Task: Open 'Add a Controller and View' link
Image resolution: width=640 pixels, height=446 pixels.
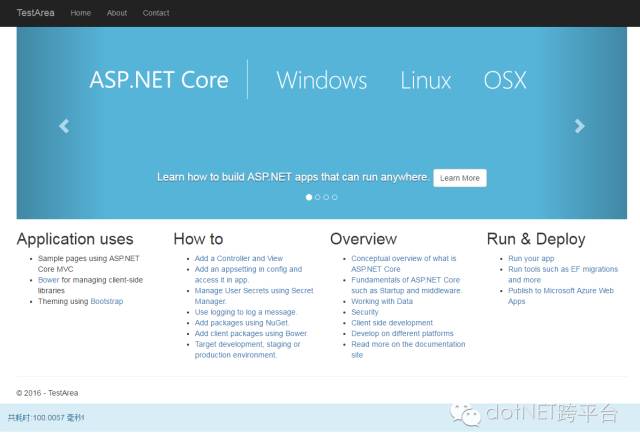Action: pyautogui.click(x=239, y=258)
